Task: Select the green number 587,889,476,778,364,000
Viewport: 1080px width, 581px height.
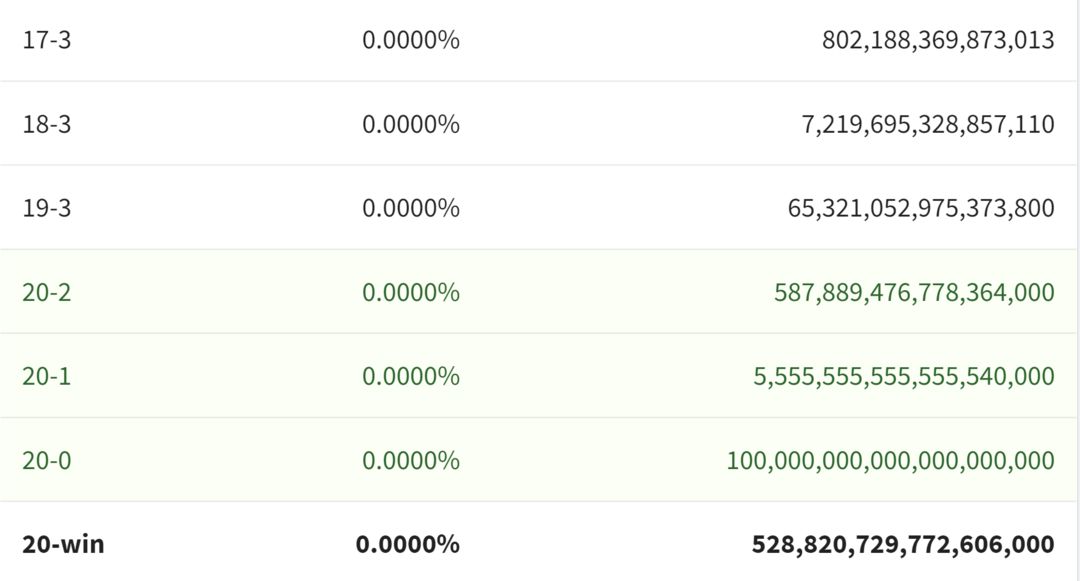Action: [x=914, y=292]
